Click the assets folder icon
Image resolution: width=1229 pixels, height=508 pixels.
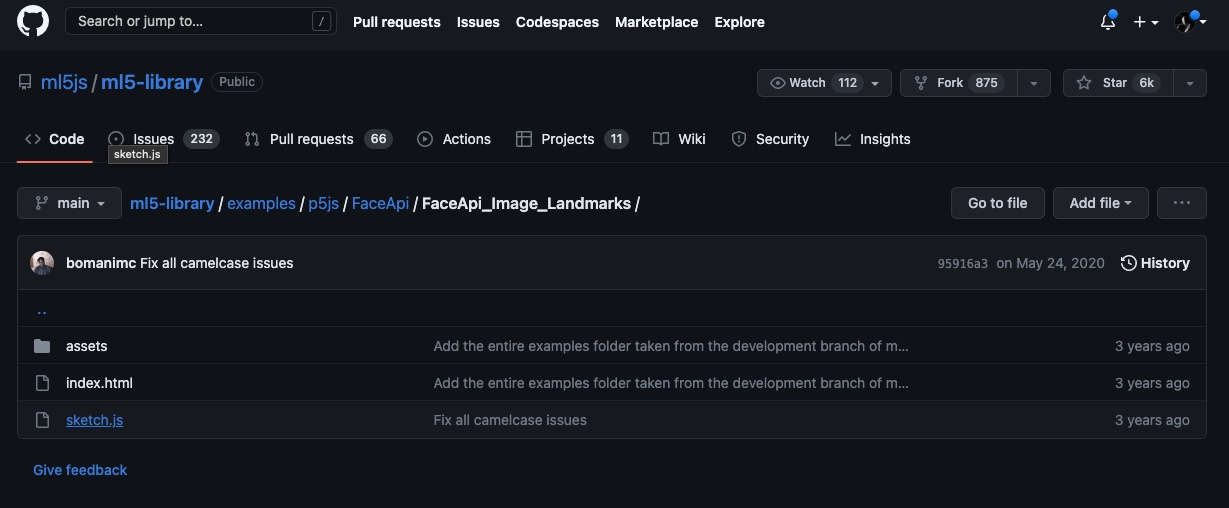(x=42, y=346)
